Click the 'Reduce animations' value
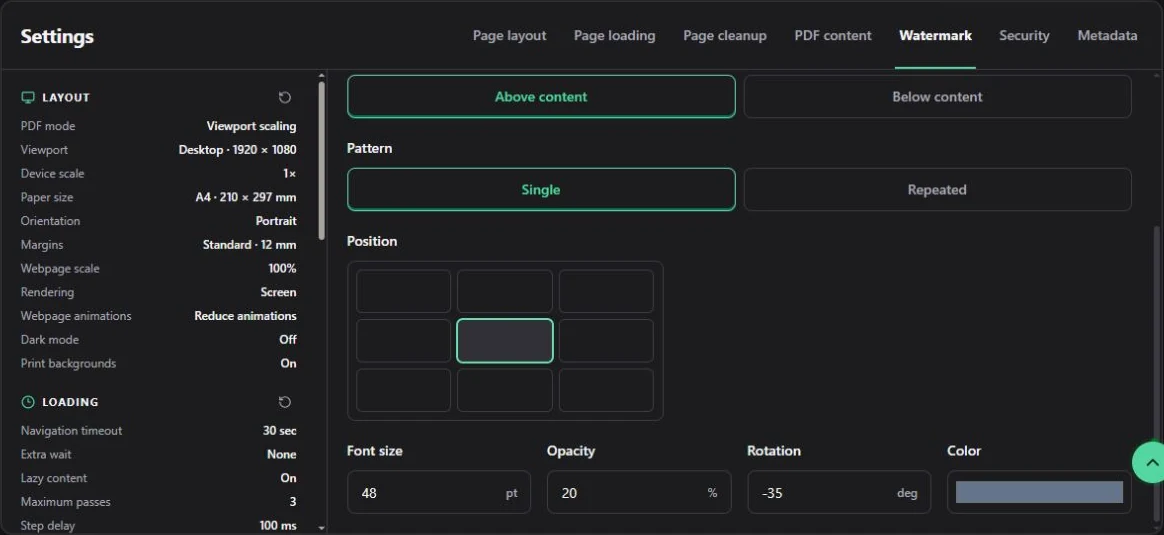 tap(245, 316)
